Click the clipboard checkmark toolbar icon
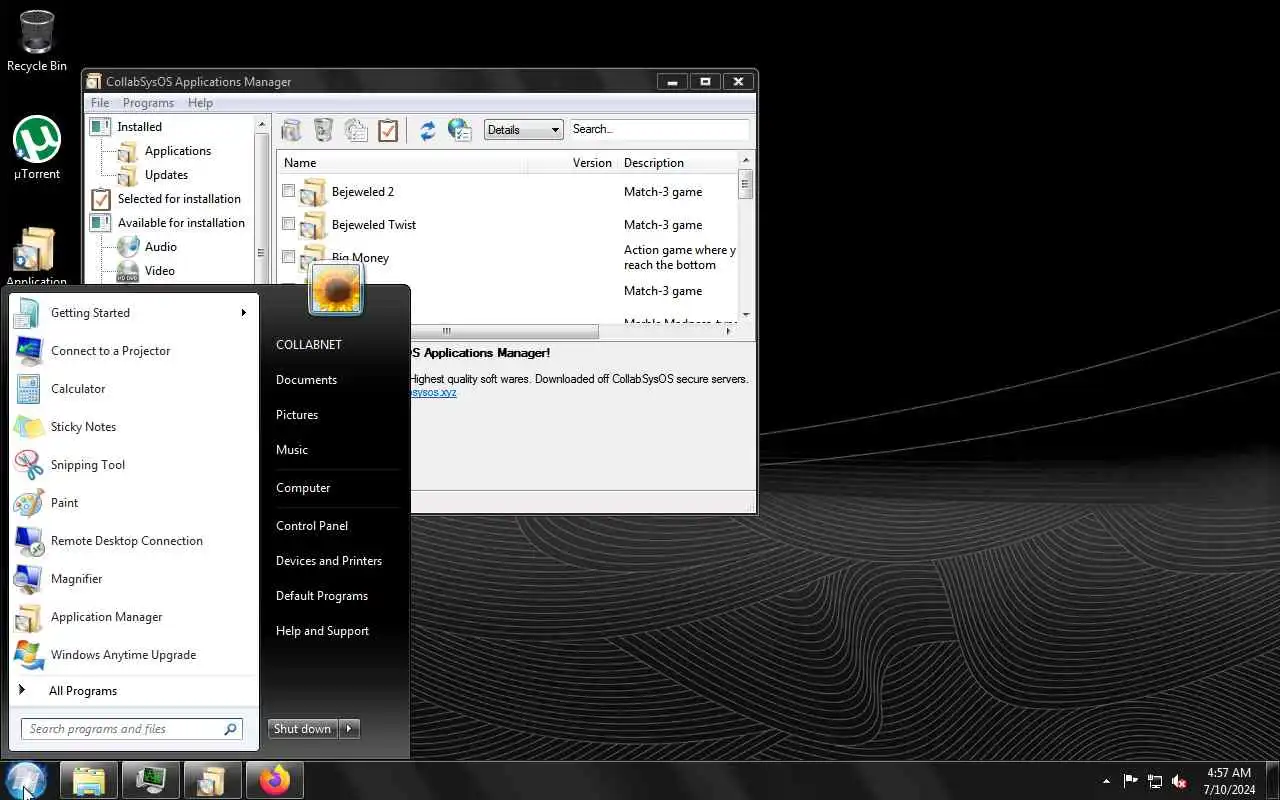1280x800 pixels. (x=388, y=129)
